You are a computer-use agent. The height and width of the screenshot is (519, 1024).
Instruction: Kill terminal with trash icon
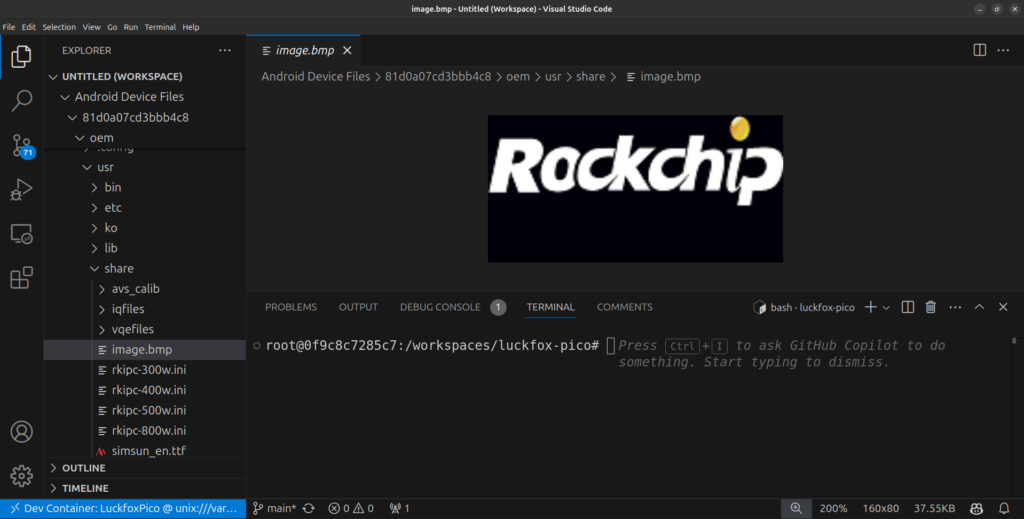(931, 307)
